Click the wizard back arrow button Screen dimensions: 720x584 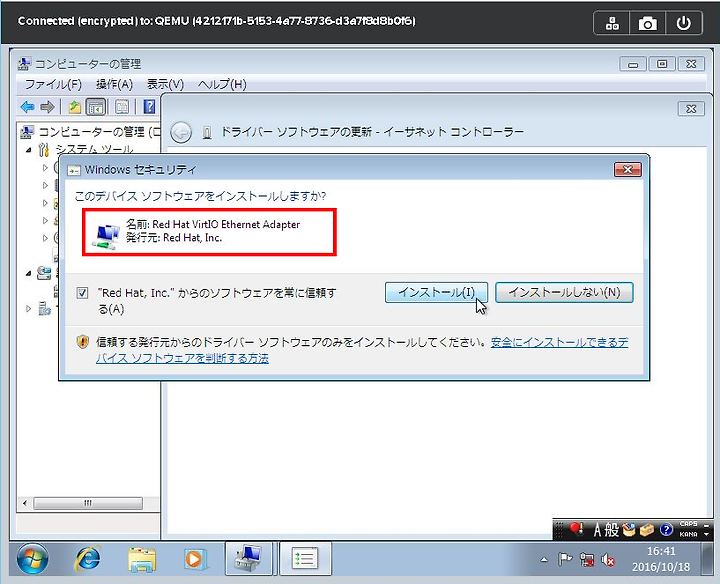pos(181,133)
